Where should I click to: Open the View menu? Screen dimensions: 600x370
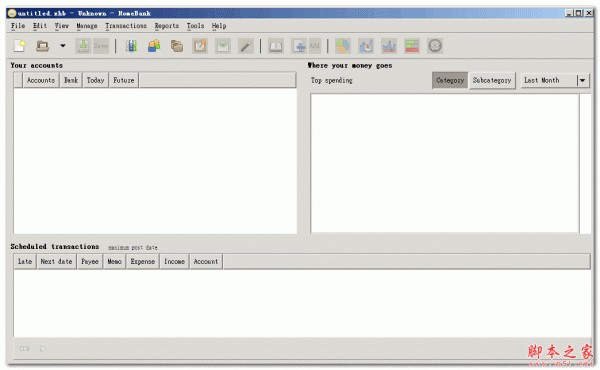62,26
